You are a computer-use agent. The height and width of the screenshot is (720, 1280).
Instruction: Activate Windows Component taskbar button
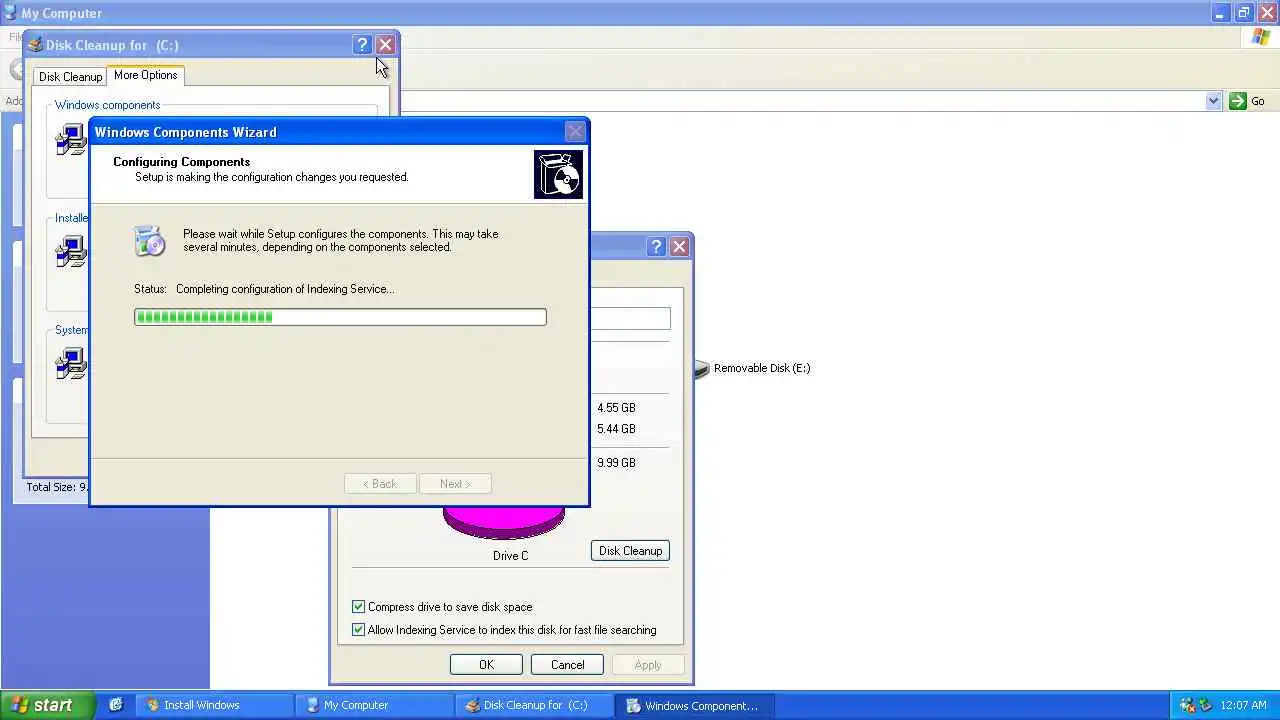coord(695,705)
